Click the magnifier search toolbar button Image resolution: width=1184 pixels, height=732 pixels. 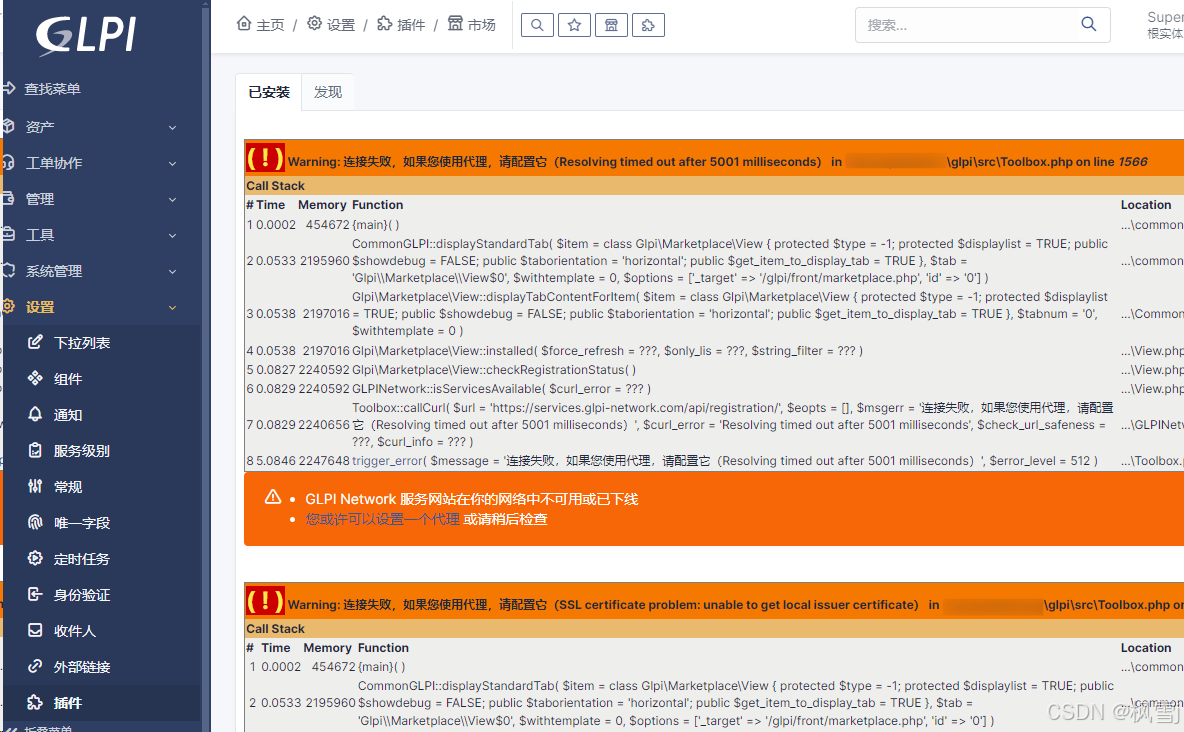(537, 25)
